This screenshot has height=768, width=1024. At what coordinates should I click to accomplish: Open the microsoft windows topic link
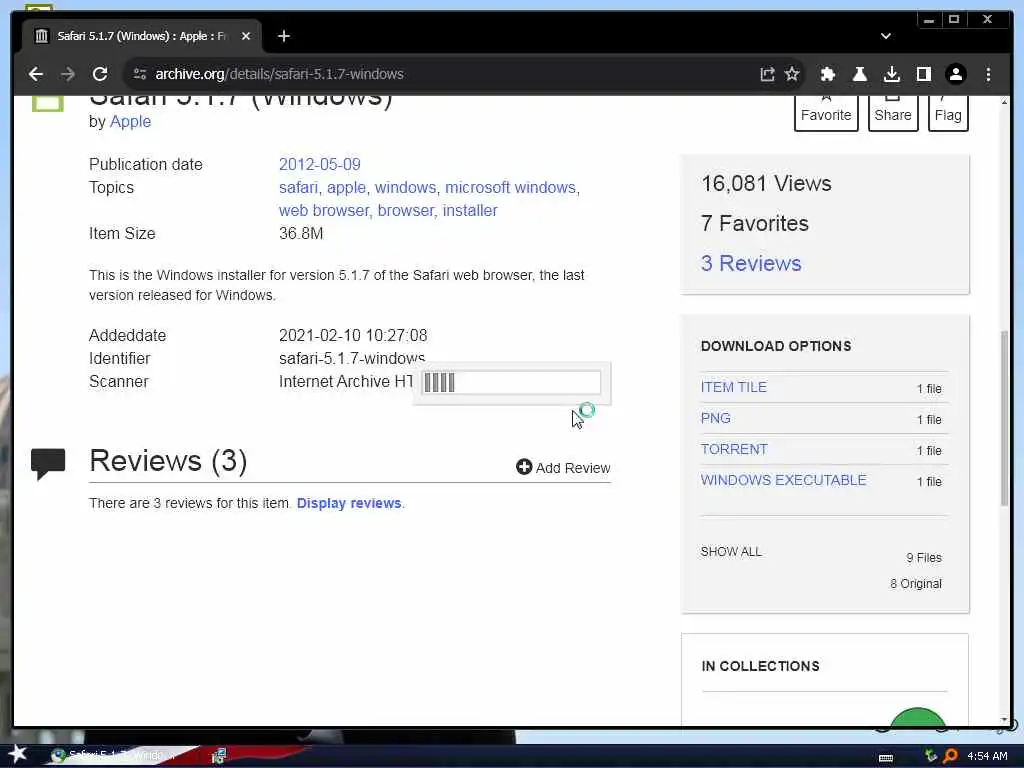tap(510, 187)
